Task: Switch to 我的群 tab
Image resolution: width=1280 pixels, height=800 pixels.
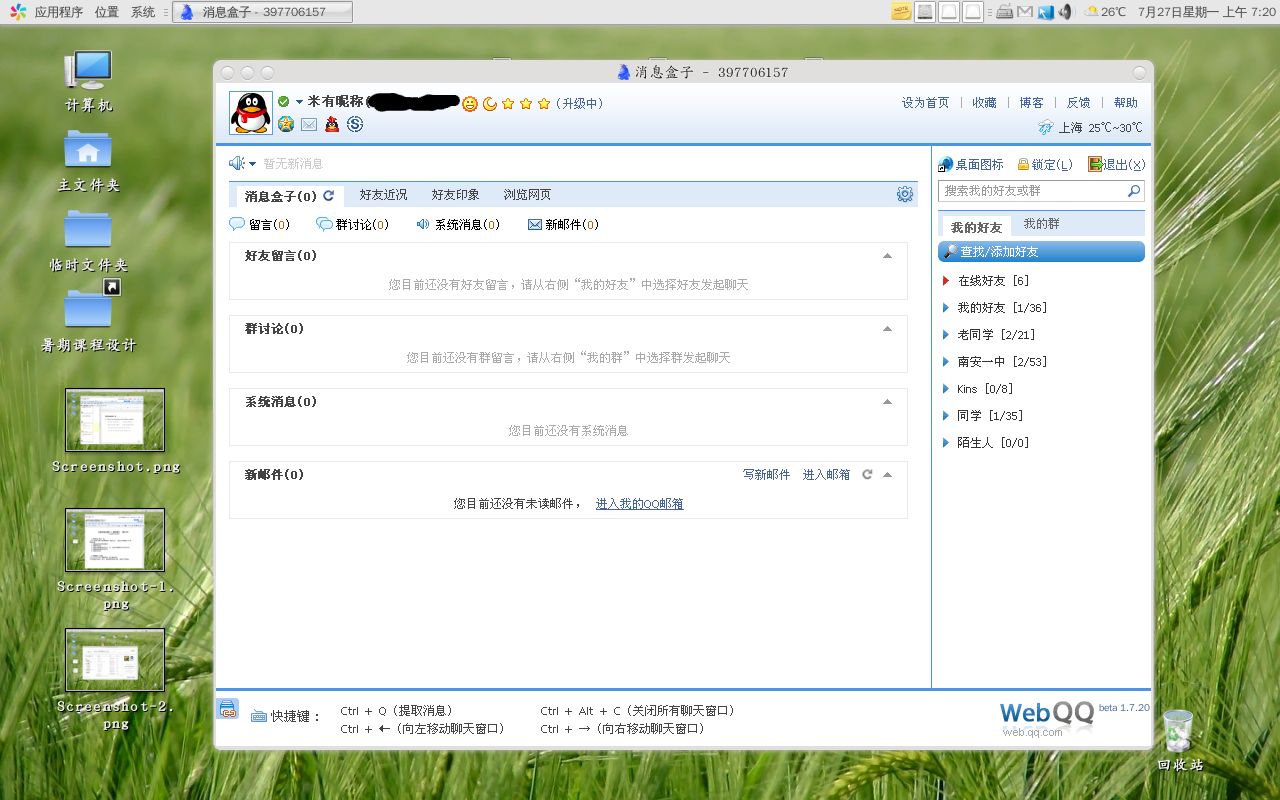Action: click(x=1042, y=224)
